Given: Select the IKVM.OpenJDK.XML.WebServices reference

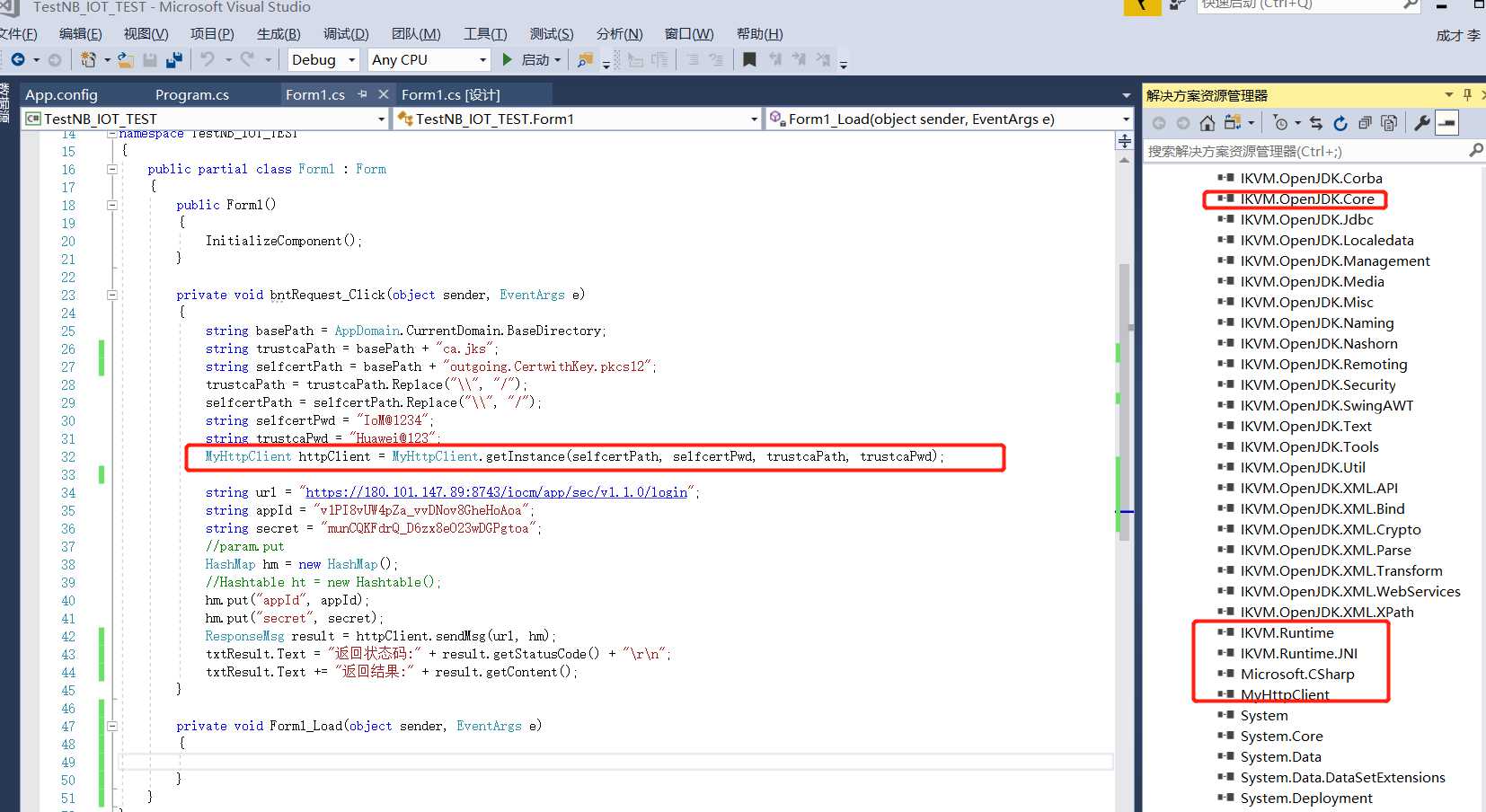Looking at the screenshot, I should click(1350, 591).
